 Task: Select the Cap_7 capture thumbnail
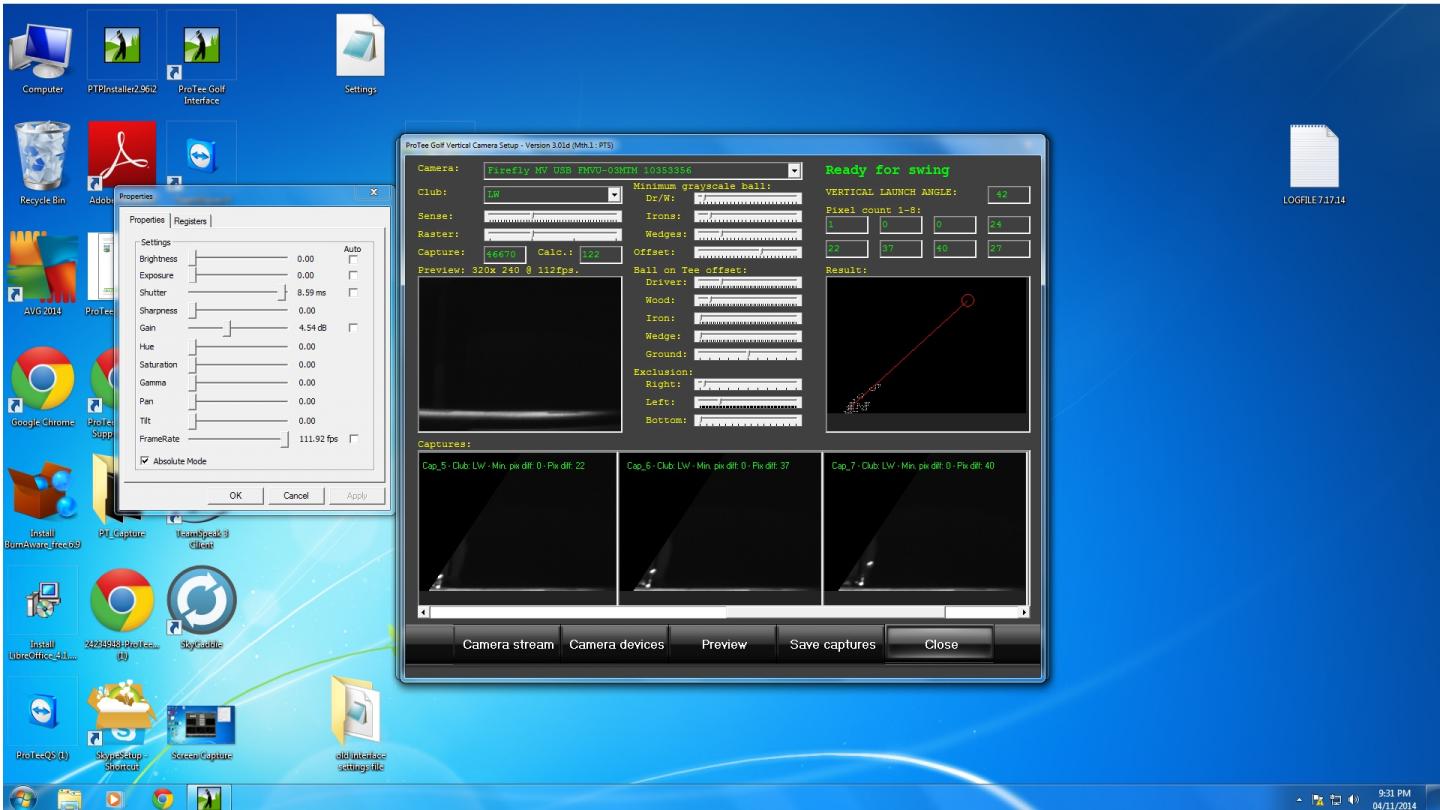(x=924, y=528)
